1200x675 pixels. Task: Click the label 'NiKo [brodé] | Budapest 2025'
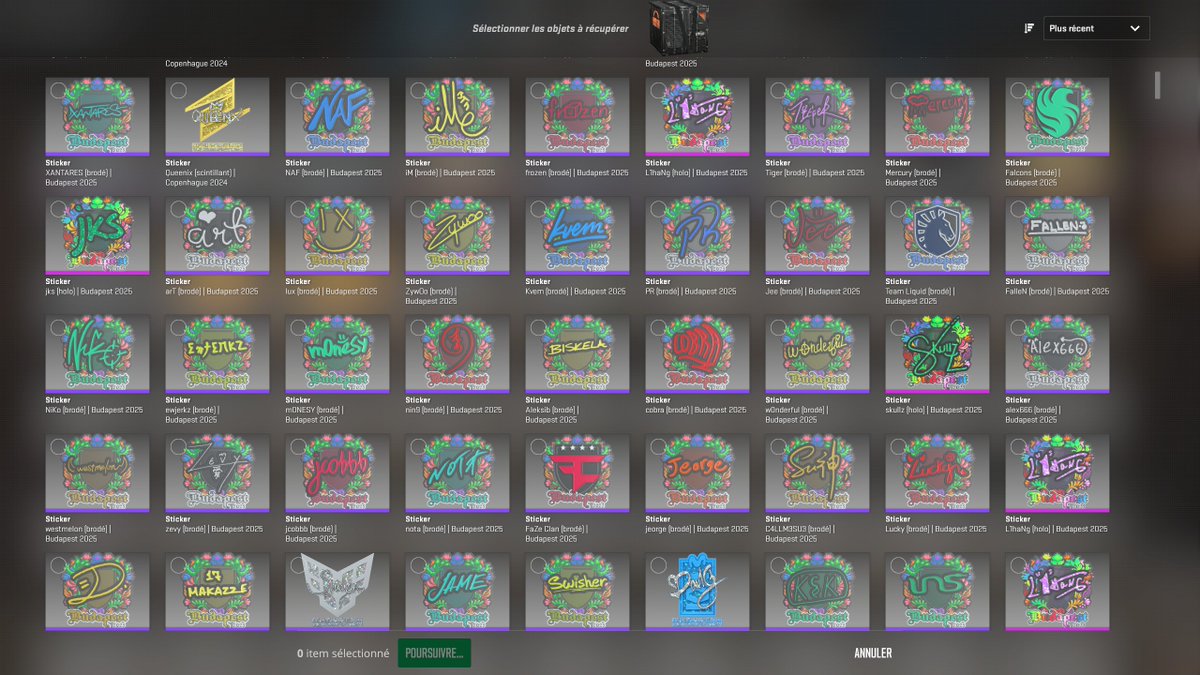click(x=94, y=410)
